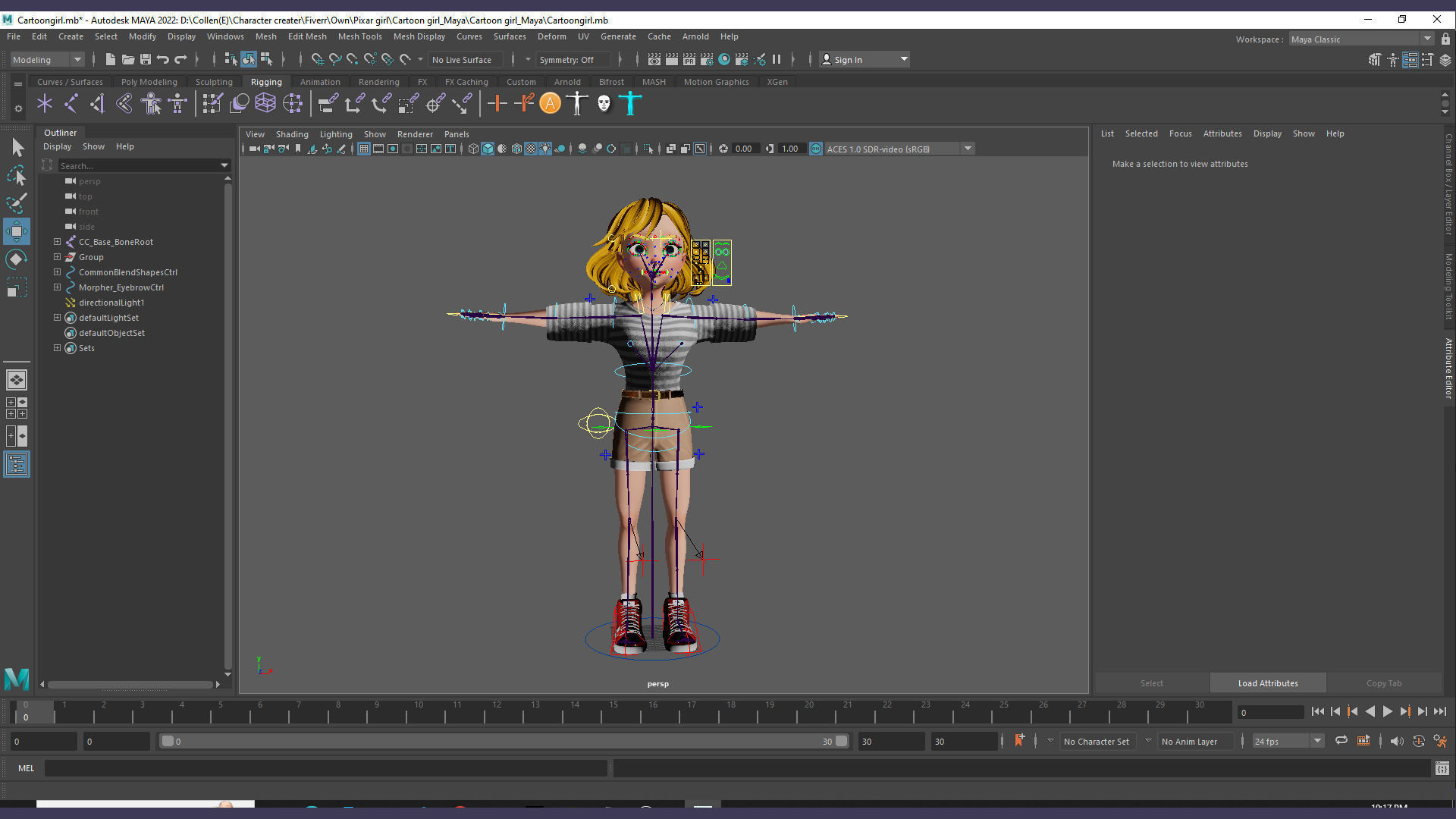Screen dimensions: 1456x819
Task: Activate the Paint Selection tool
Action: 17,202
